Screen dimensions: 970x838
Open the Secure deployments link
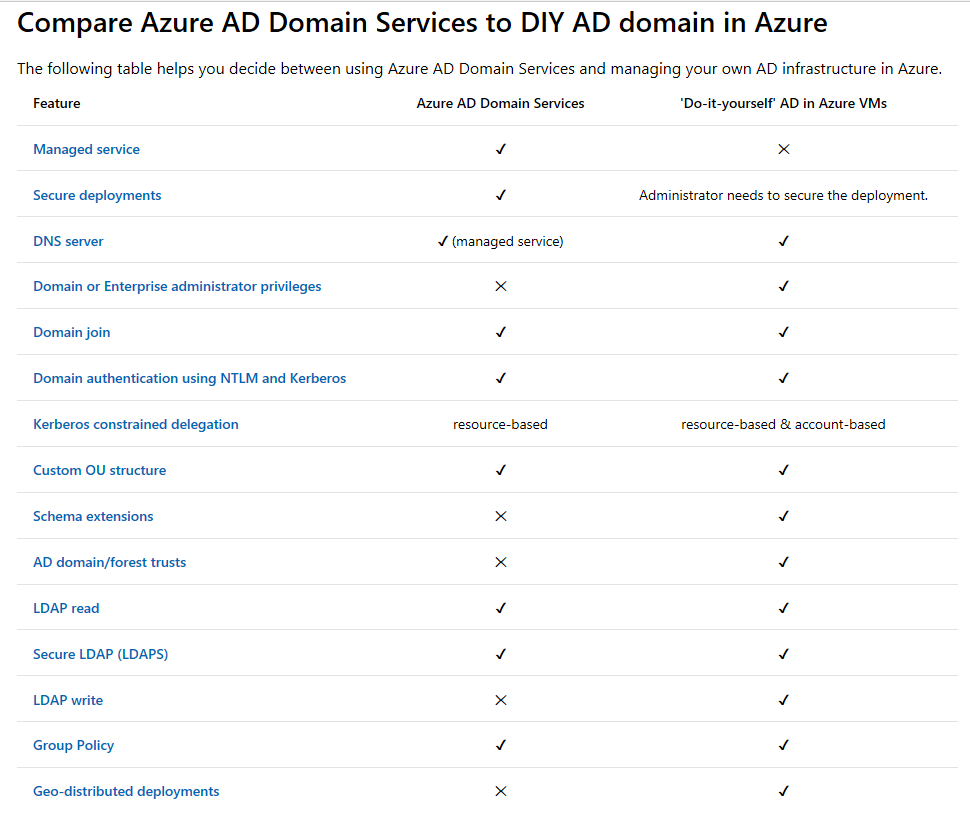pos(97,195)
